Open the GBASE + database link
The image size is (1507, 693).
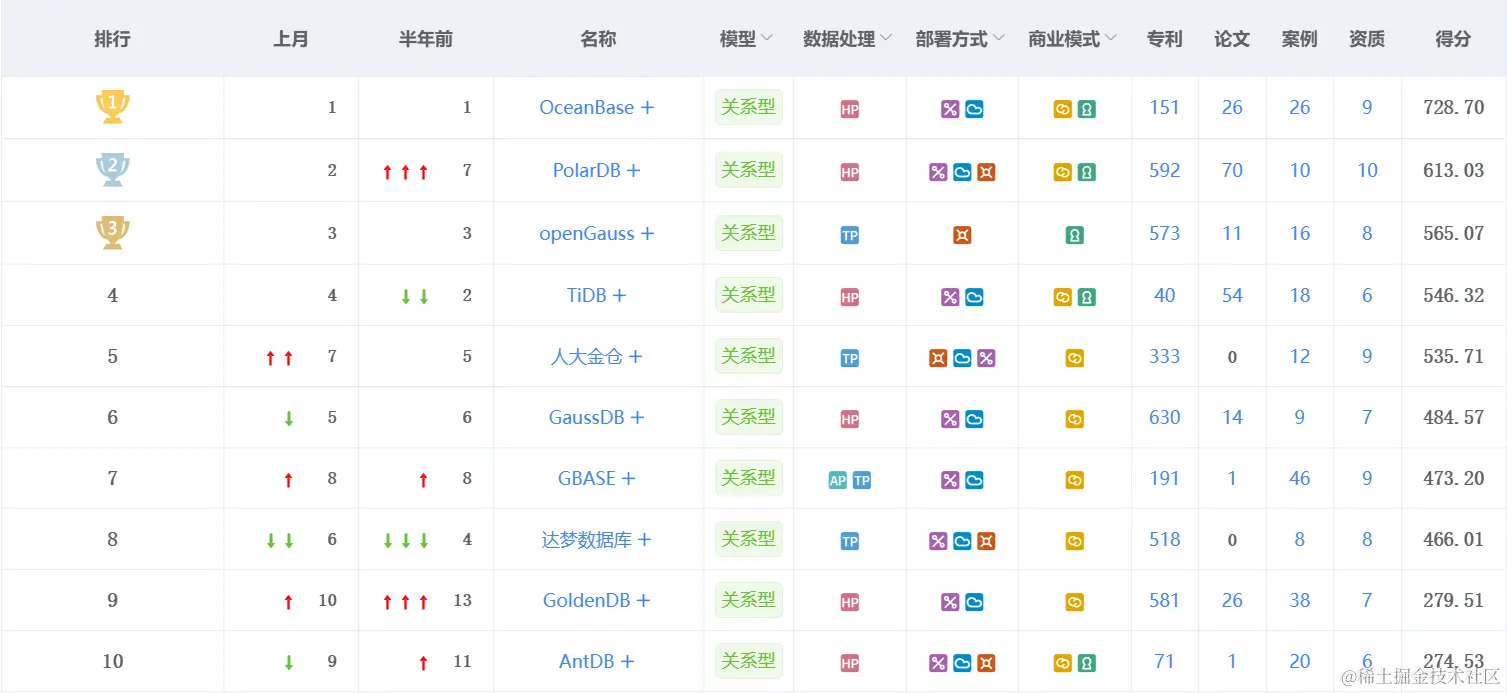tap(597, 479)
